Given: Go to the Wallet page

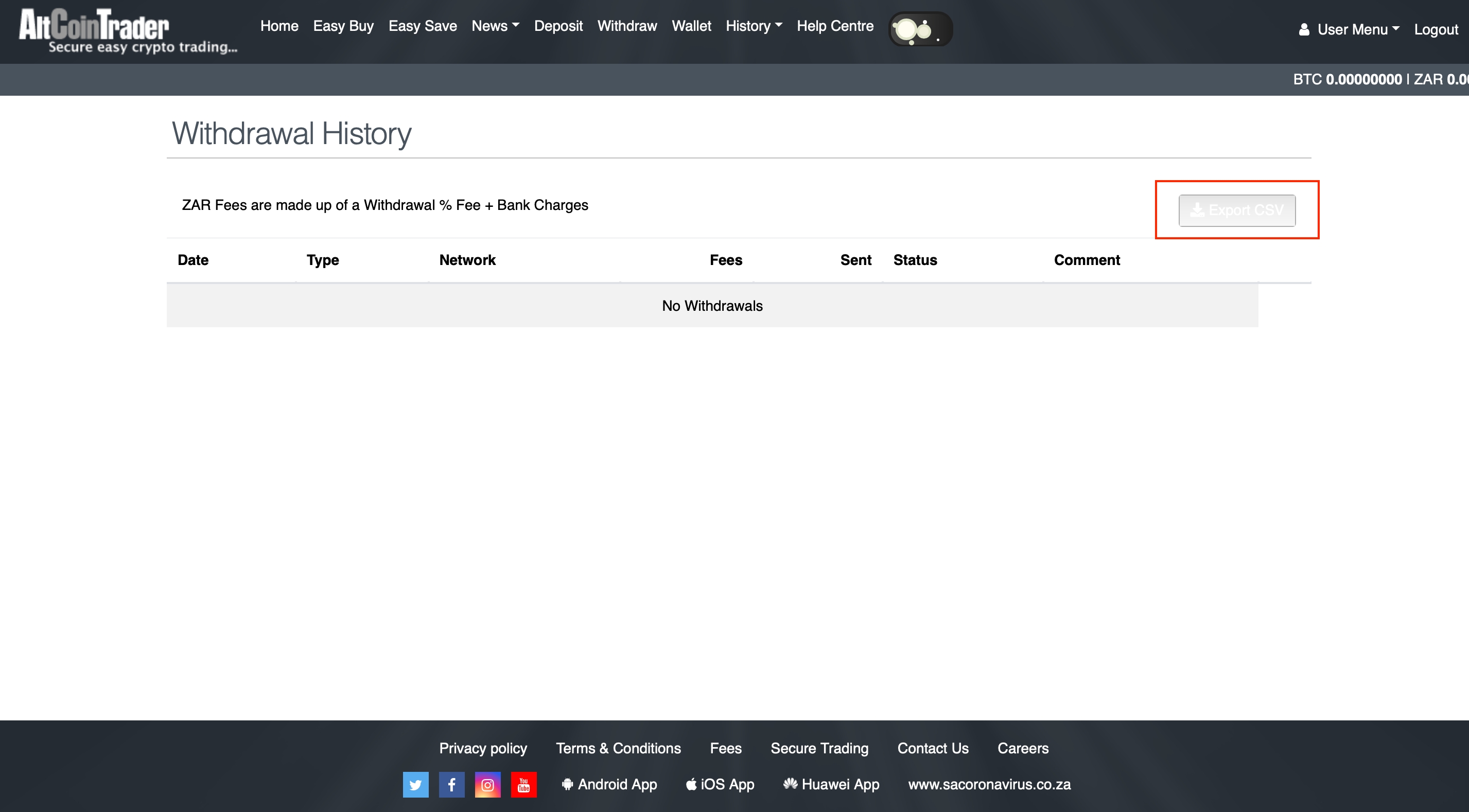Looking at the screenshot, I should click(691, 26).
